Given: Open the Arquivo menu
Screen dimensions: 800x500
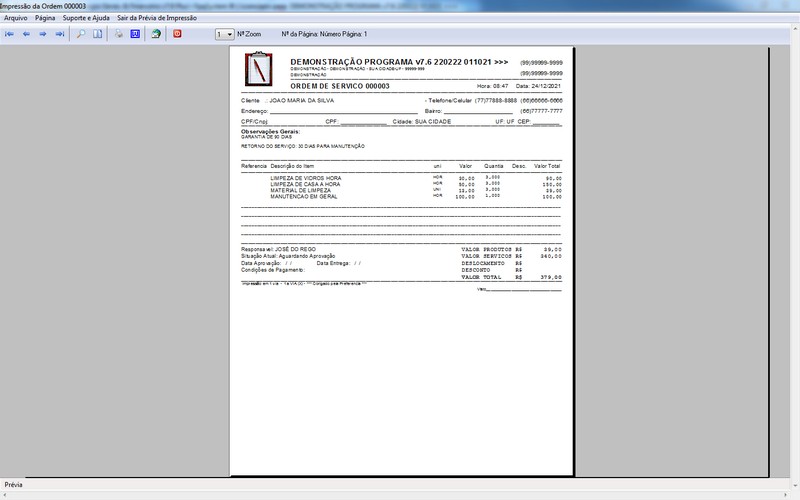Looking at the screenshot, I should 16,18.
